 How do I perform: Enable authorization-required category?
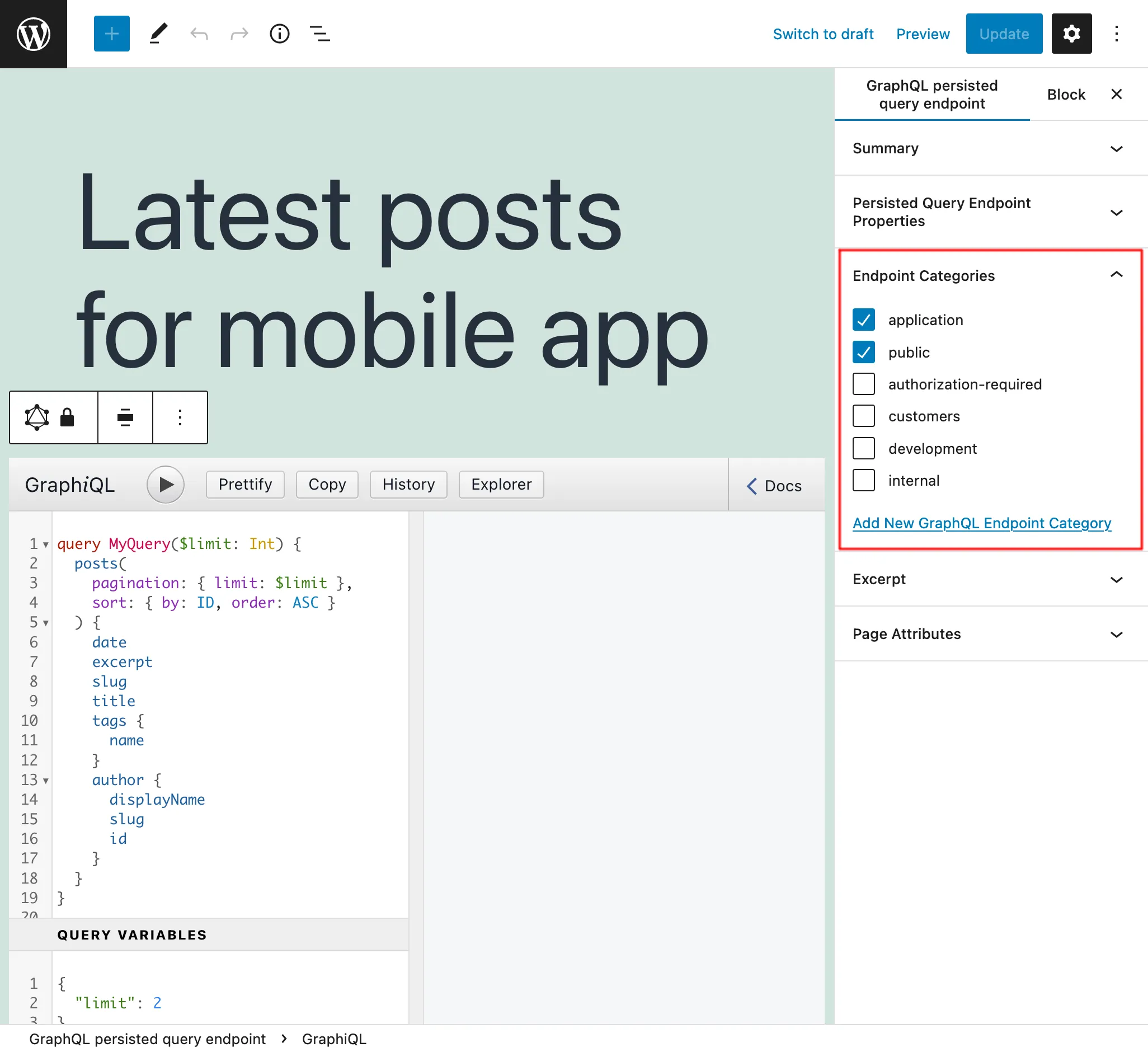tap(863, 384)
